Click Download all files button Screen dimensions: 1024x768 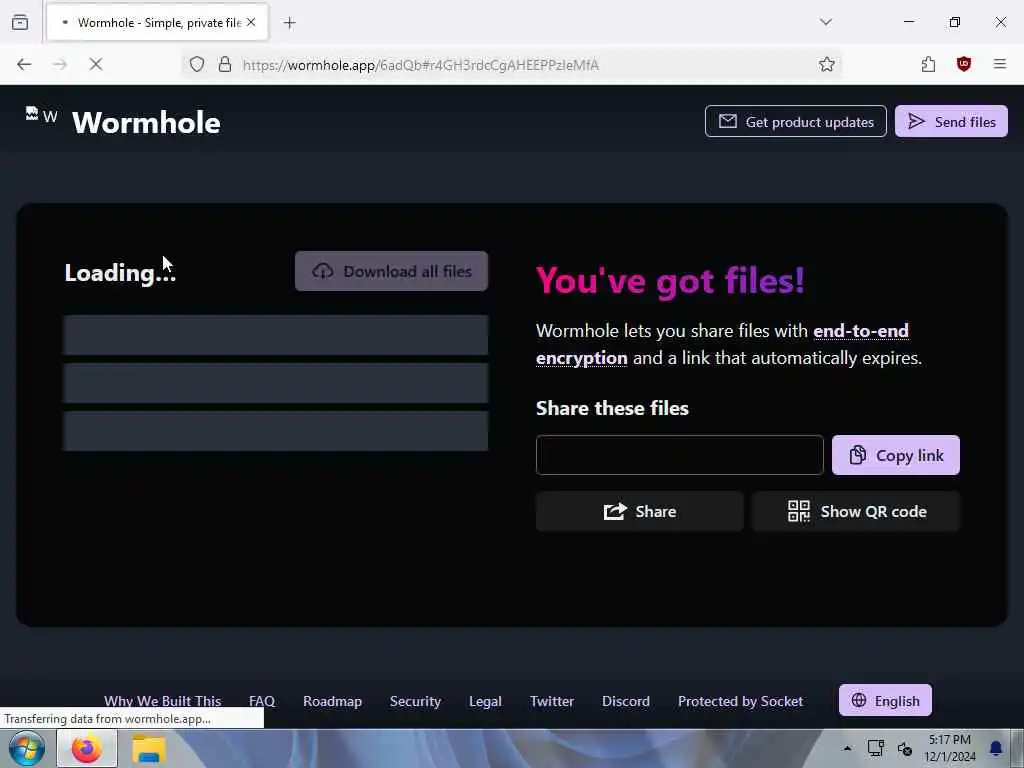391,271
